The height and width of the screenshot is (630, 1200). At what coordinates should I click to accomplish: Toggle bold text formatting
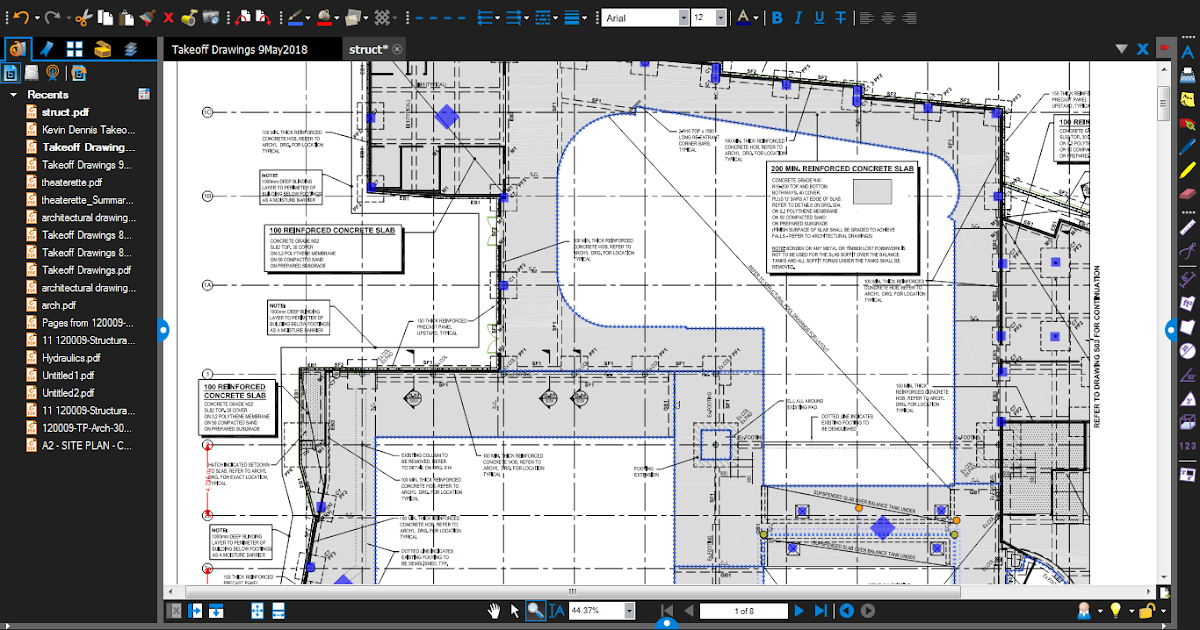coord(777,17)
